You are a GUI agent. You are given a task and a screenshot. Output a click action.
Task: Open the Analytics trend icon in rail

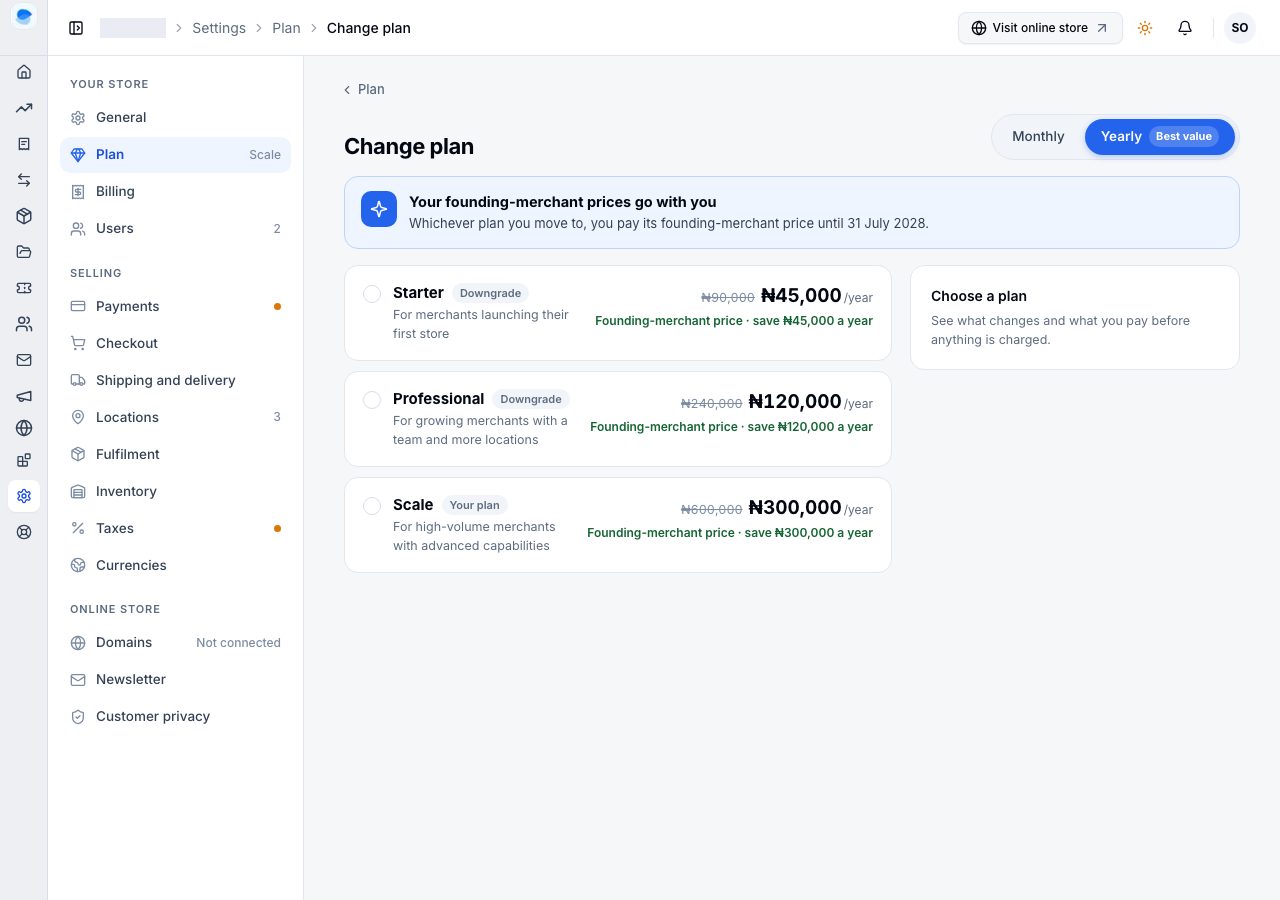click(x=24, y=108)
